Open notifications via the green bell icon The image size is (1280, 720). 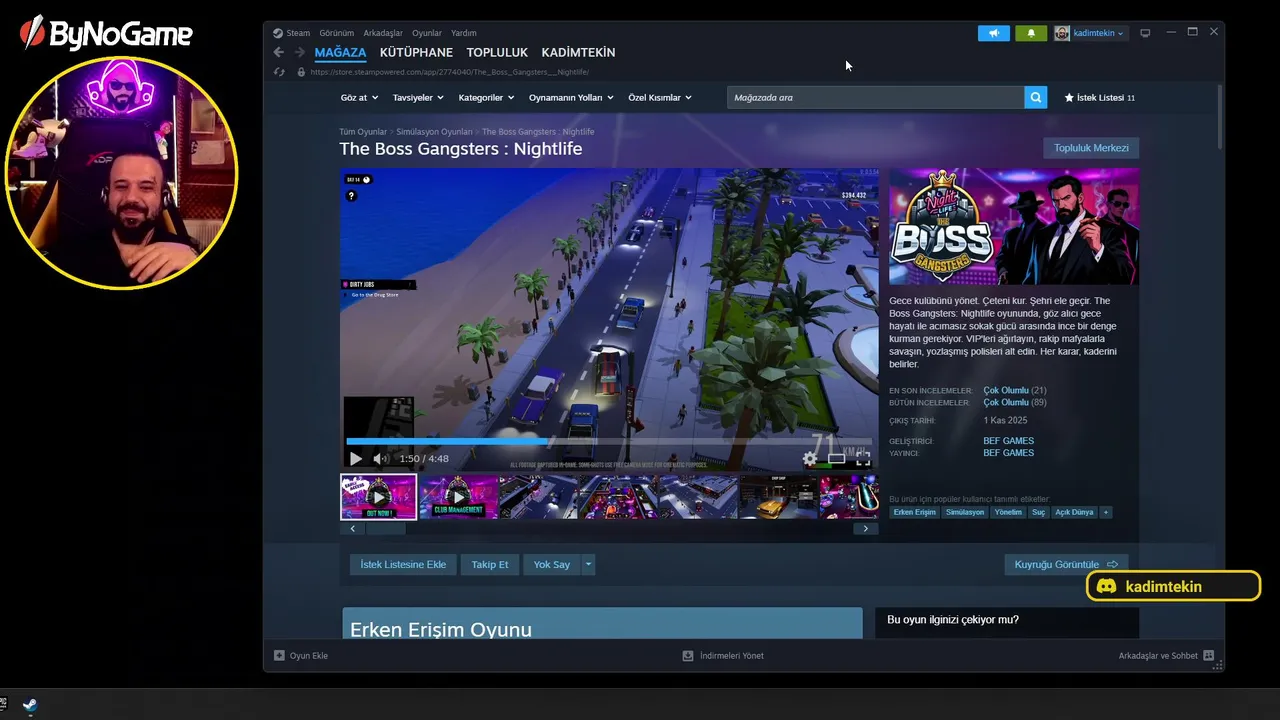1031,33
